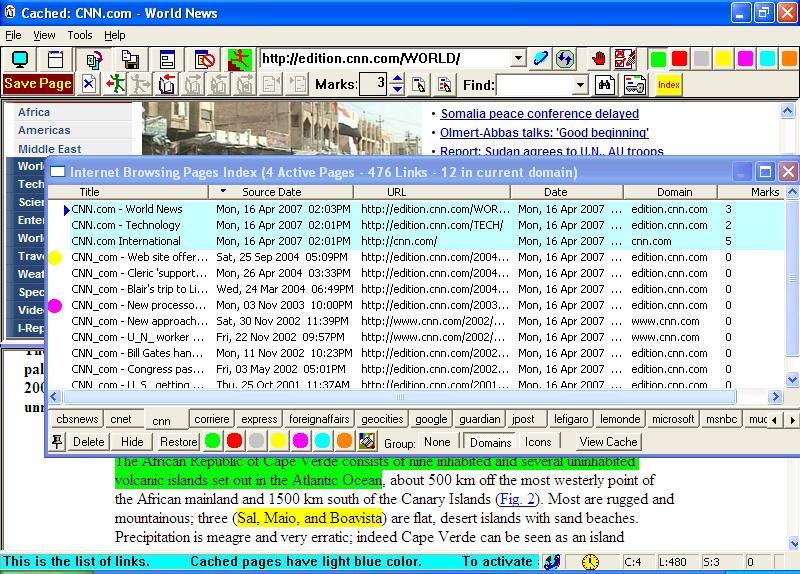Screen dimensions: 800x574
Task: Click the binoculars Find icon
Action: coord(605,85)
